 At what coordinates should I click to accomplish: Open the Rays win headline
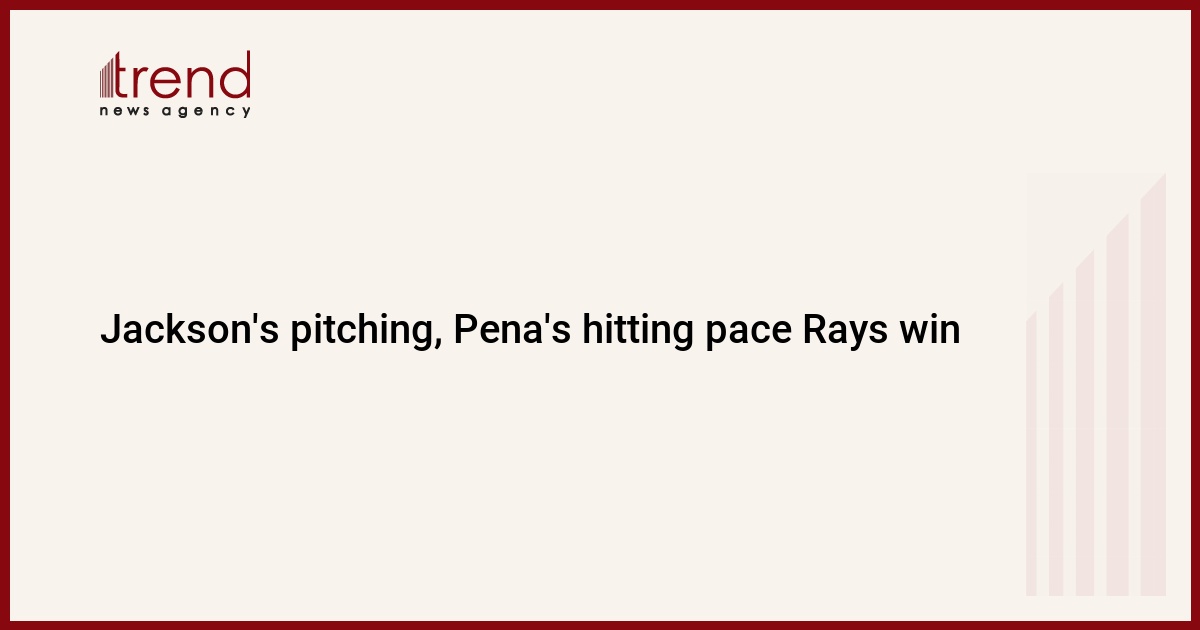pyautogui.click(x=529, y=330)
